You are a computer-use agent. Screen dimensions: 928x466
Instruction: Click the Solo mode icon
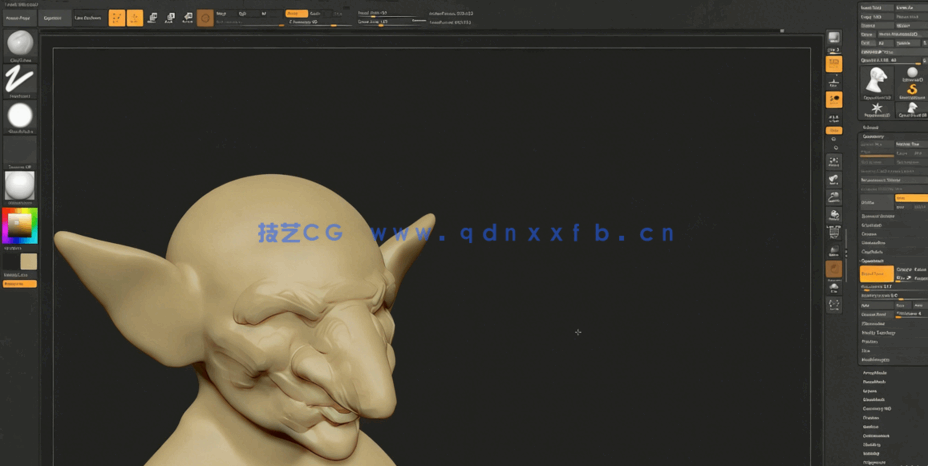(834, 288)
